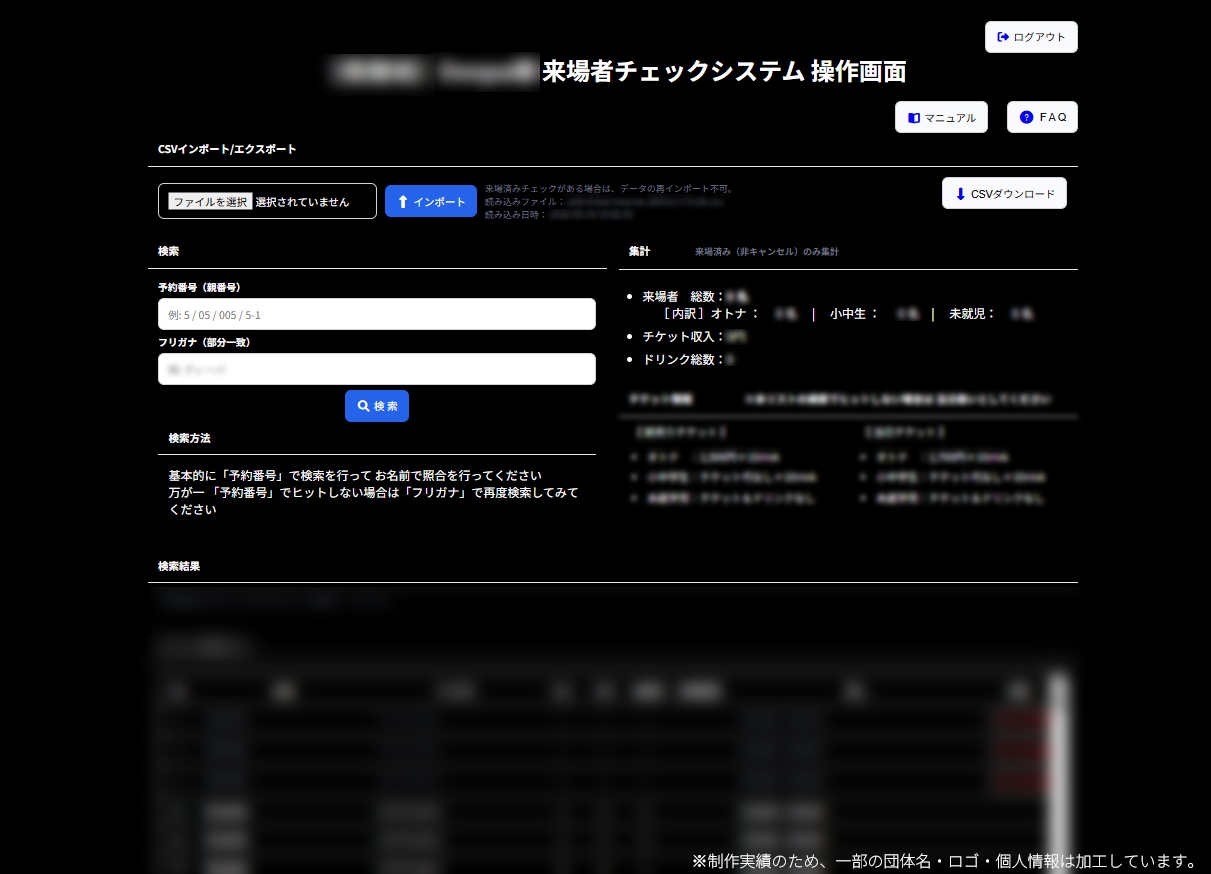The height and width of the screenshot is (874, 1211).
Task: Click the 来場者 総数 summary line
Action: [695, 296]
